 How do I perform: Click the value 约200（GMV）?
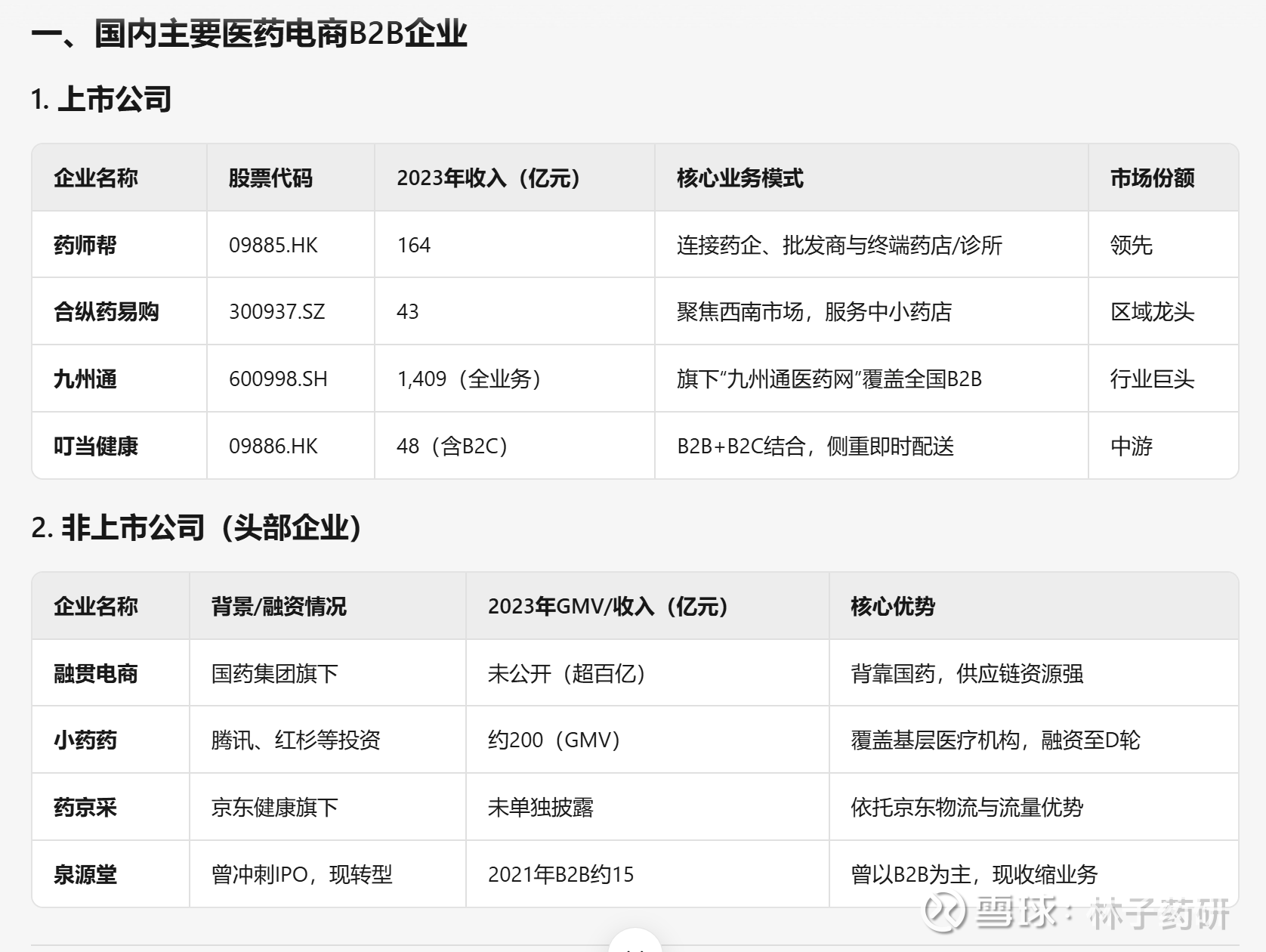click(x=554, y=740)
